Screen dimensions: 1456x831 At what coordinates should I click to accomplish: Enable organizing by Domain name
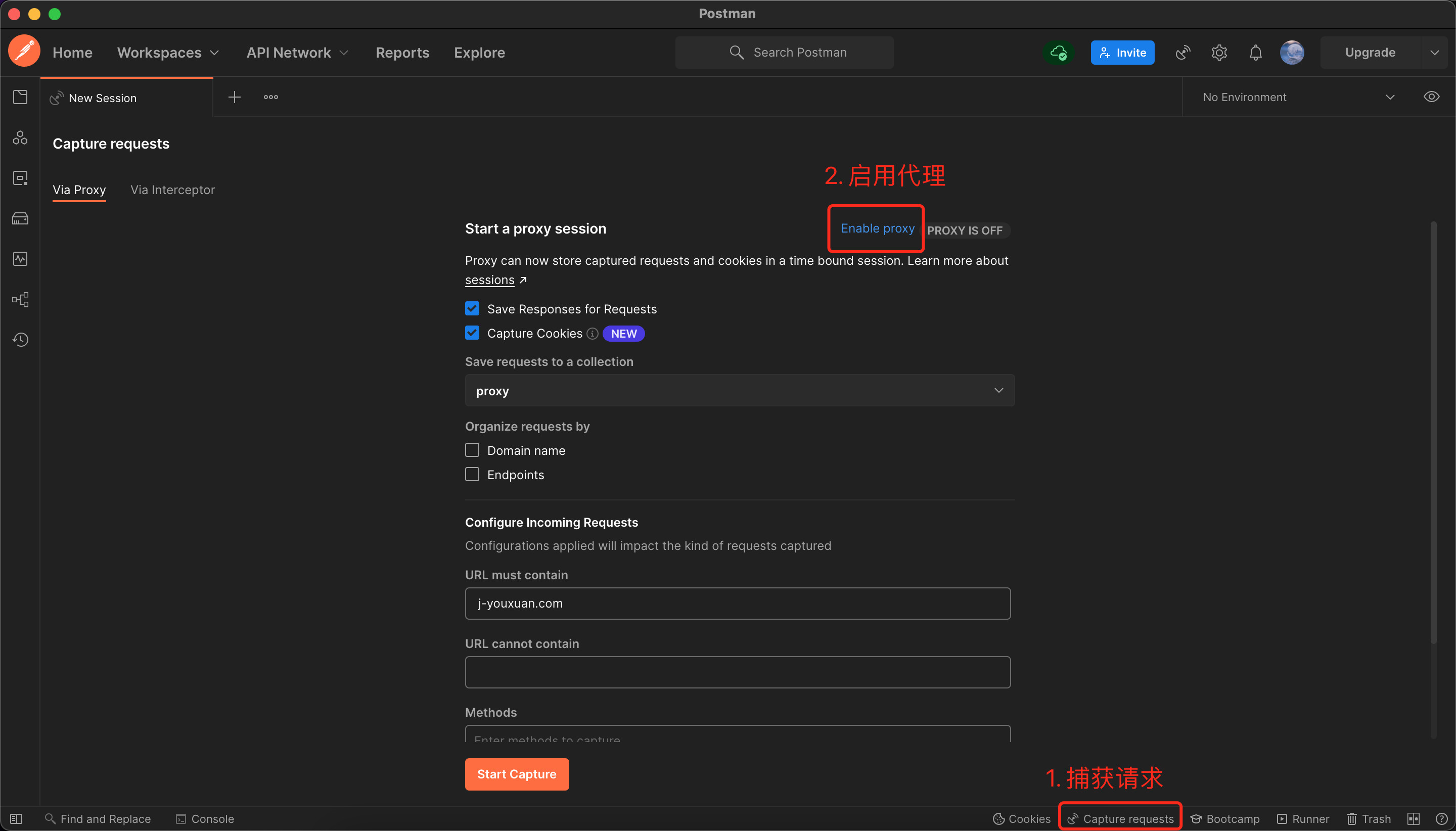472,450
